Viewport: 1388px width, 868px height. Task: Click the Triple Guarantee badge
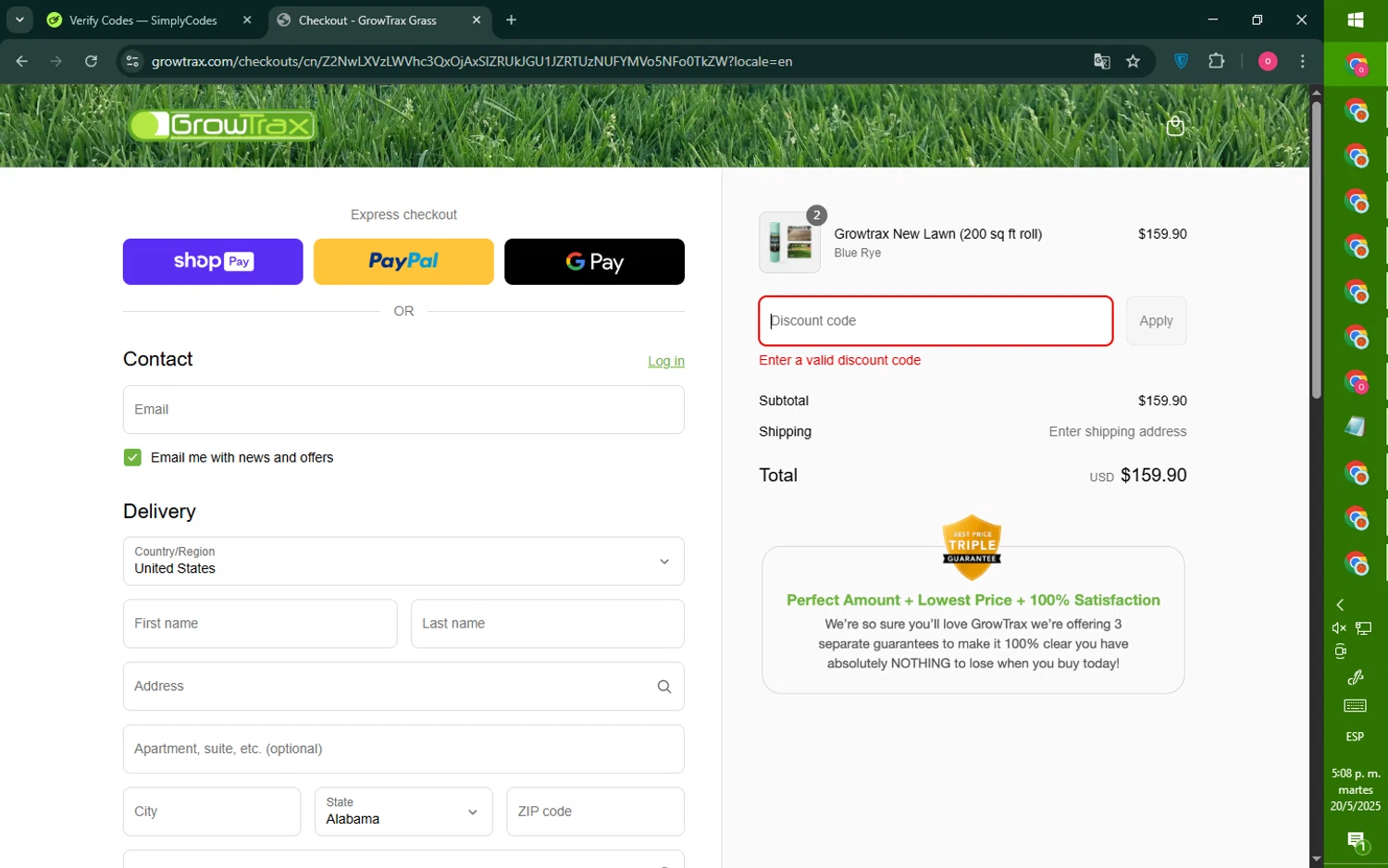tap(972, 547)
